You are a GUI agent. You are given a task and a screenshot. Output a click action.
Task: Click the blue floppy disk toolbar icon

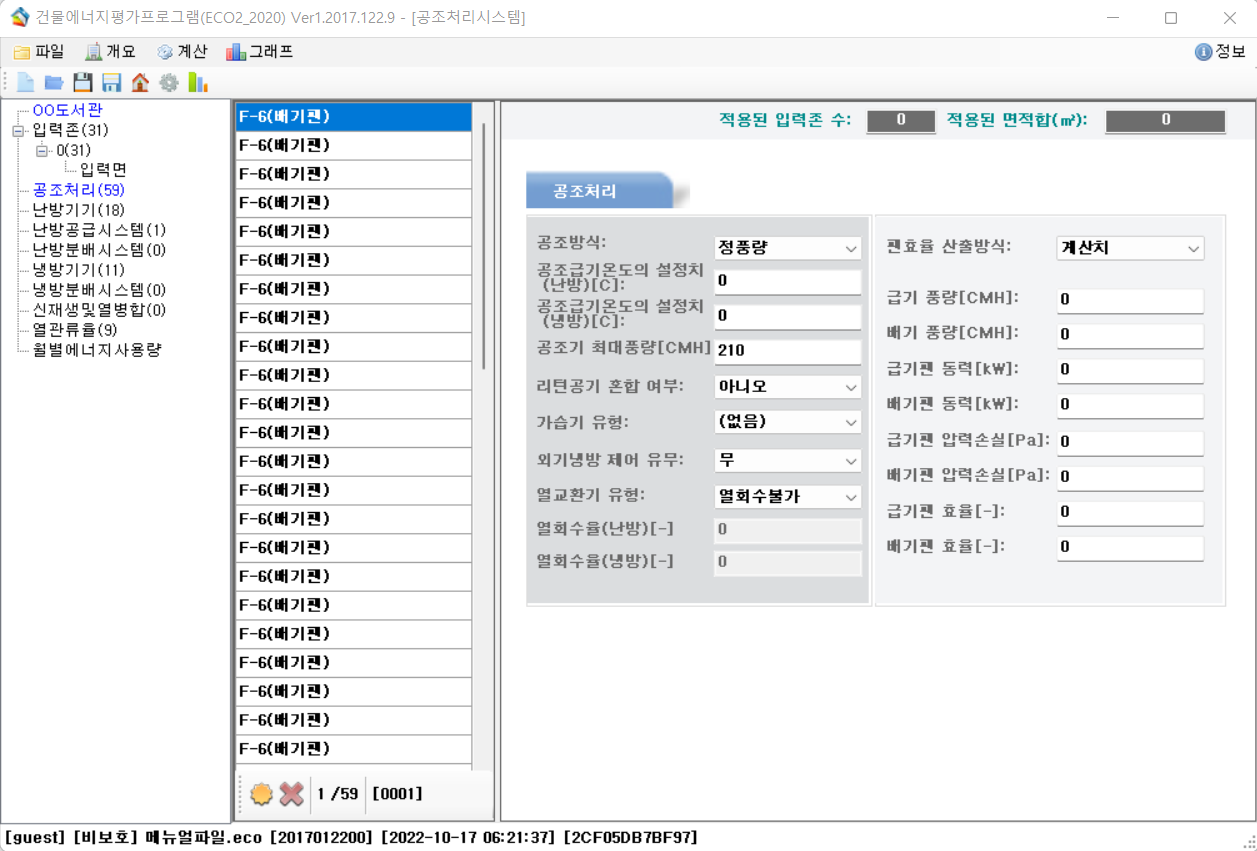pyautogui.click(x=111, y=83)
